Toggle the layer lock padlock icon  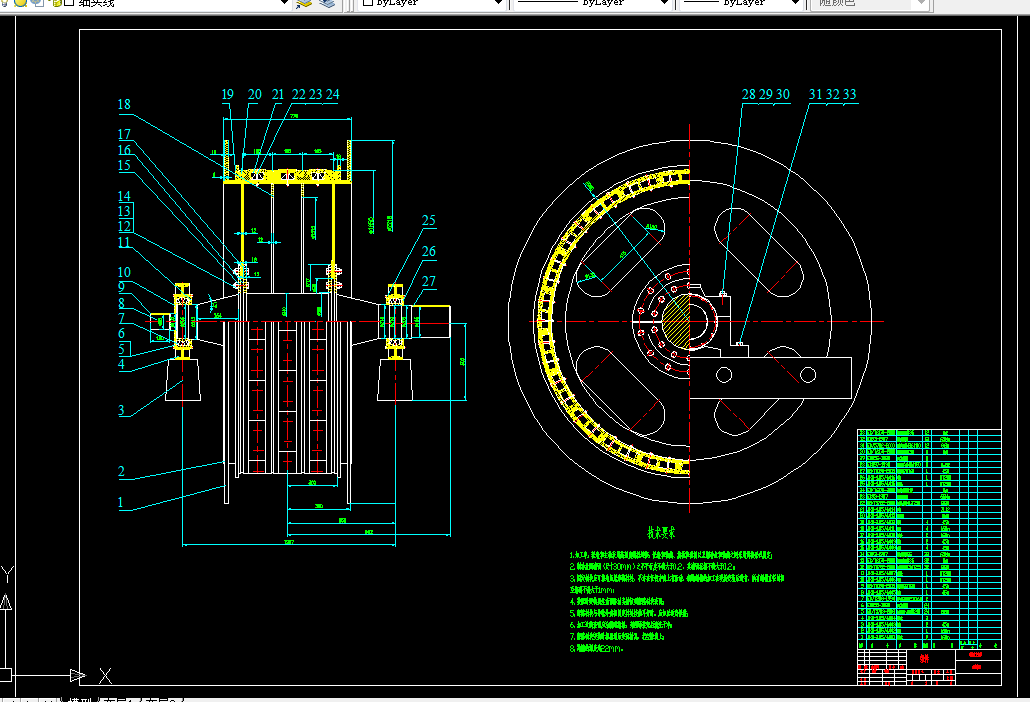tap(55, 2)
